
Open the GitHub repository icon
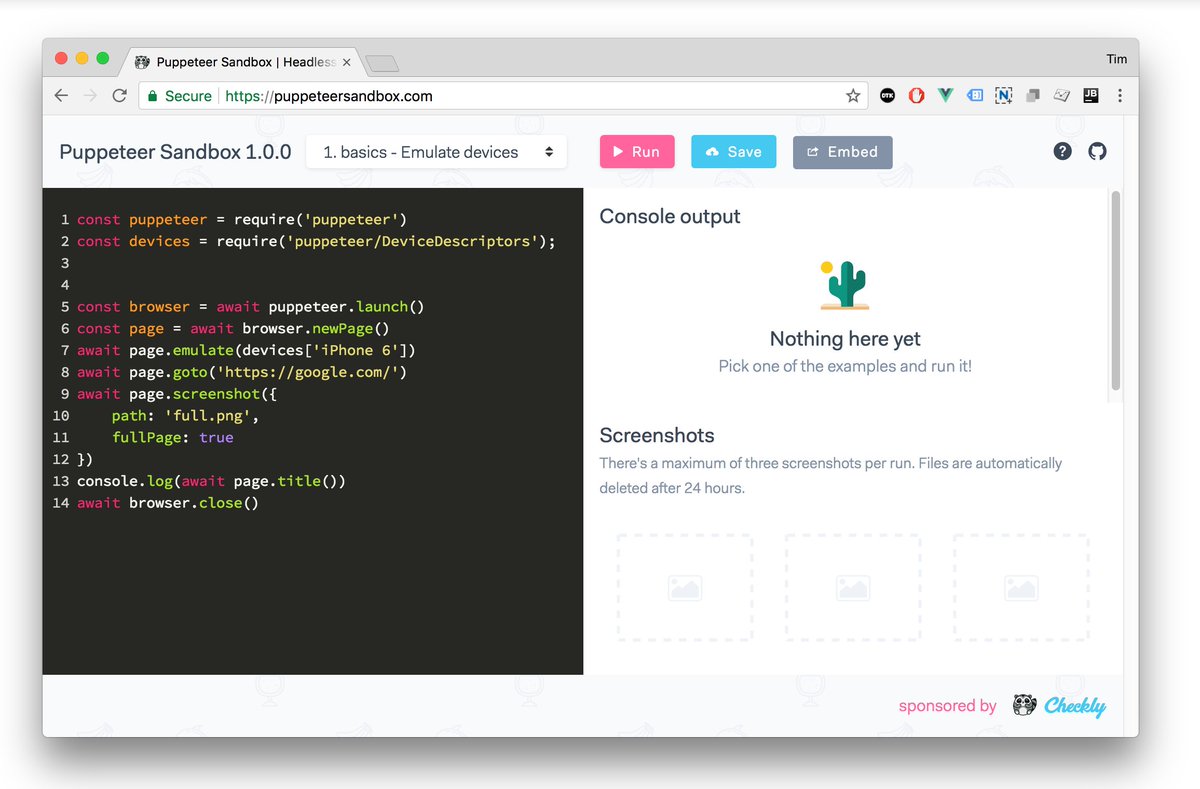[1097, 152]
